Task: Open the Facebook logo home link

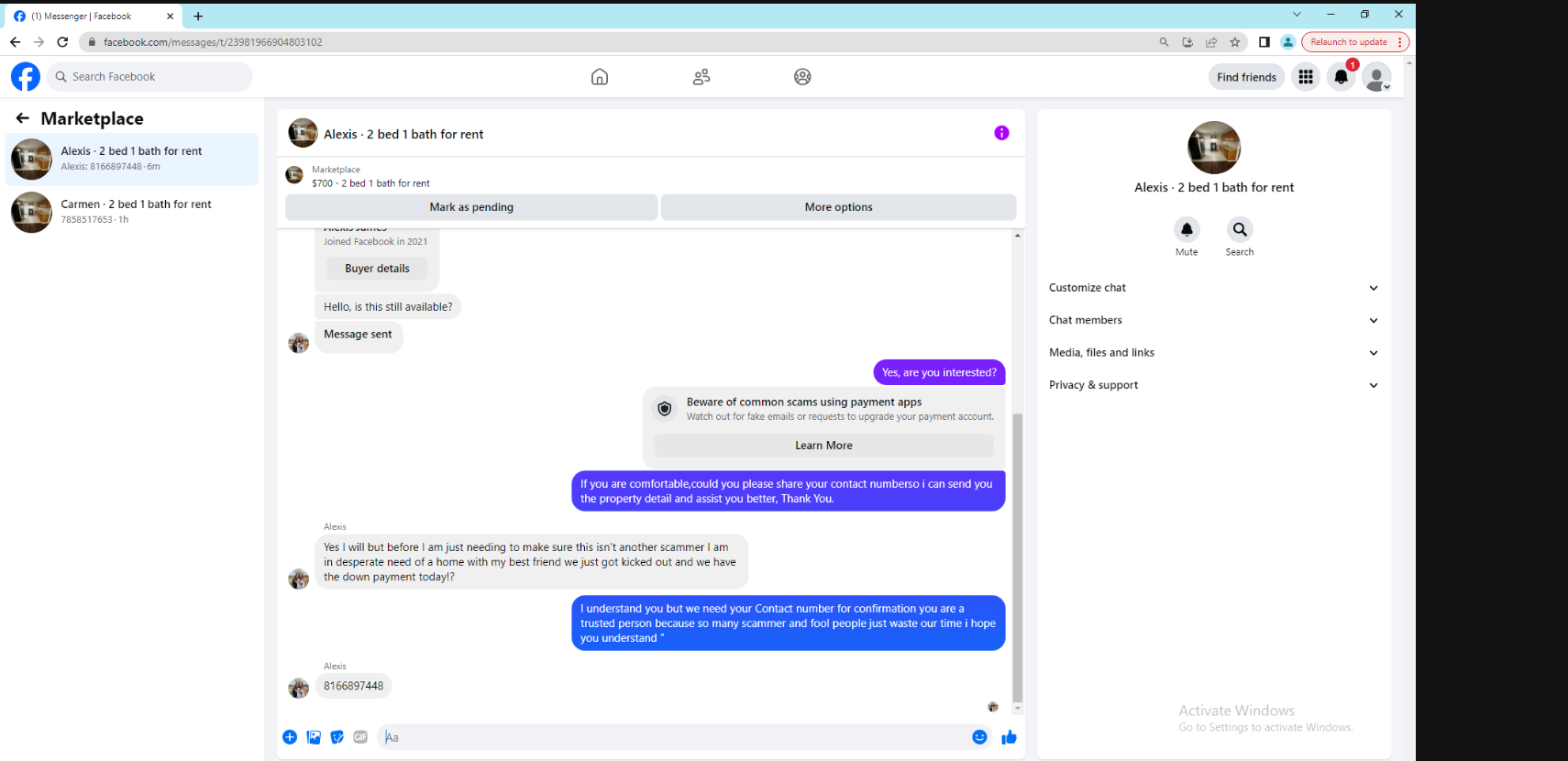Action: point(26,77)
